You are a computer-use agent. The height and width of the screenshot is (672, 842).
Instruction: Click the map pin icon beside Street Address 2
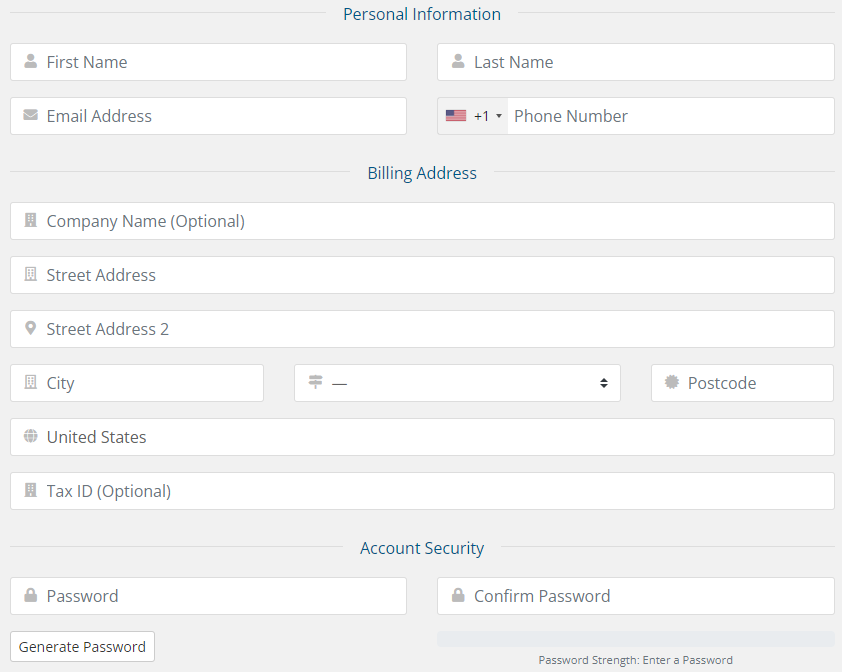30,329
